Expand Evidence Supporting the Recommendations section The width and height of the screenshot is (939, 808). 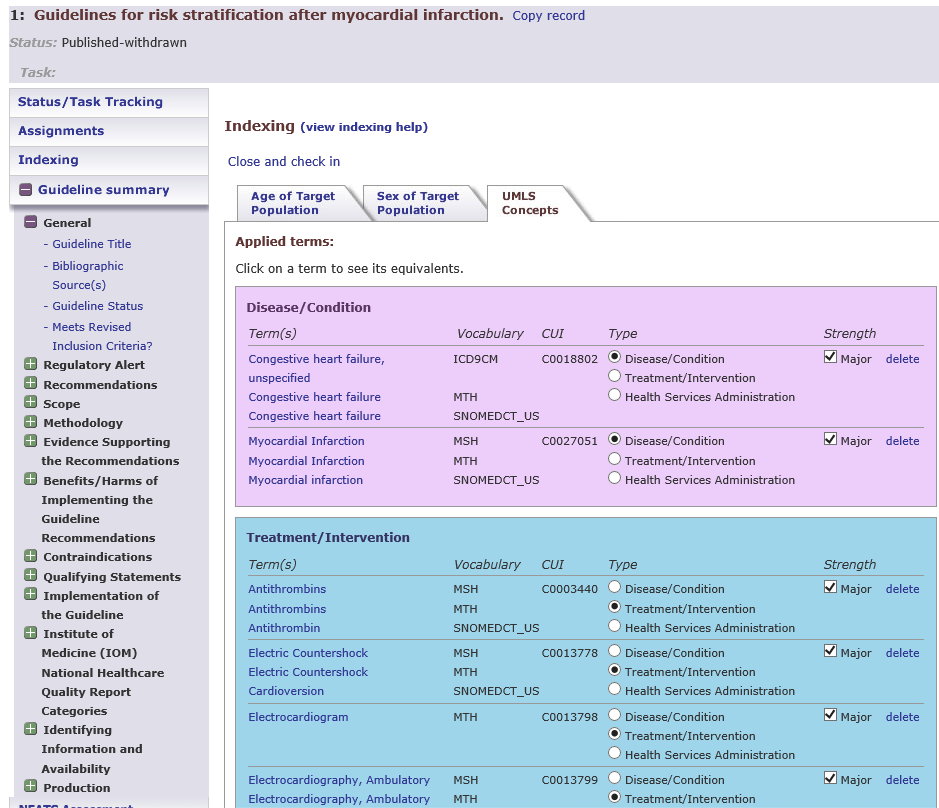(31, 441)
